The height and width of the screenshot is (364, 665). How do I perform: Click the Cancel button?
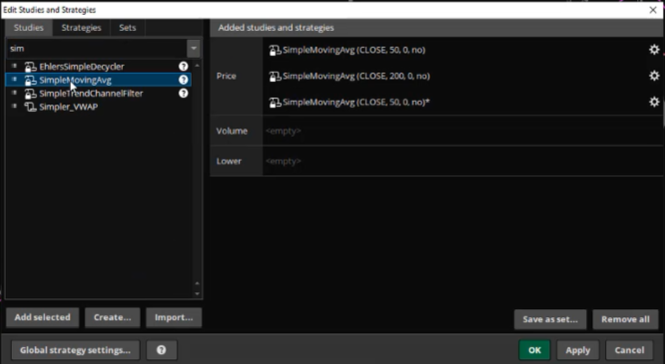coord(629,350)
